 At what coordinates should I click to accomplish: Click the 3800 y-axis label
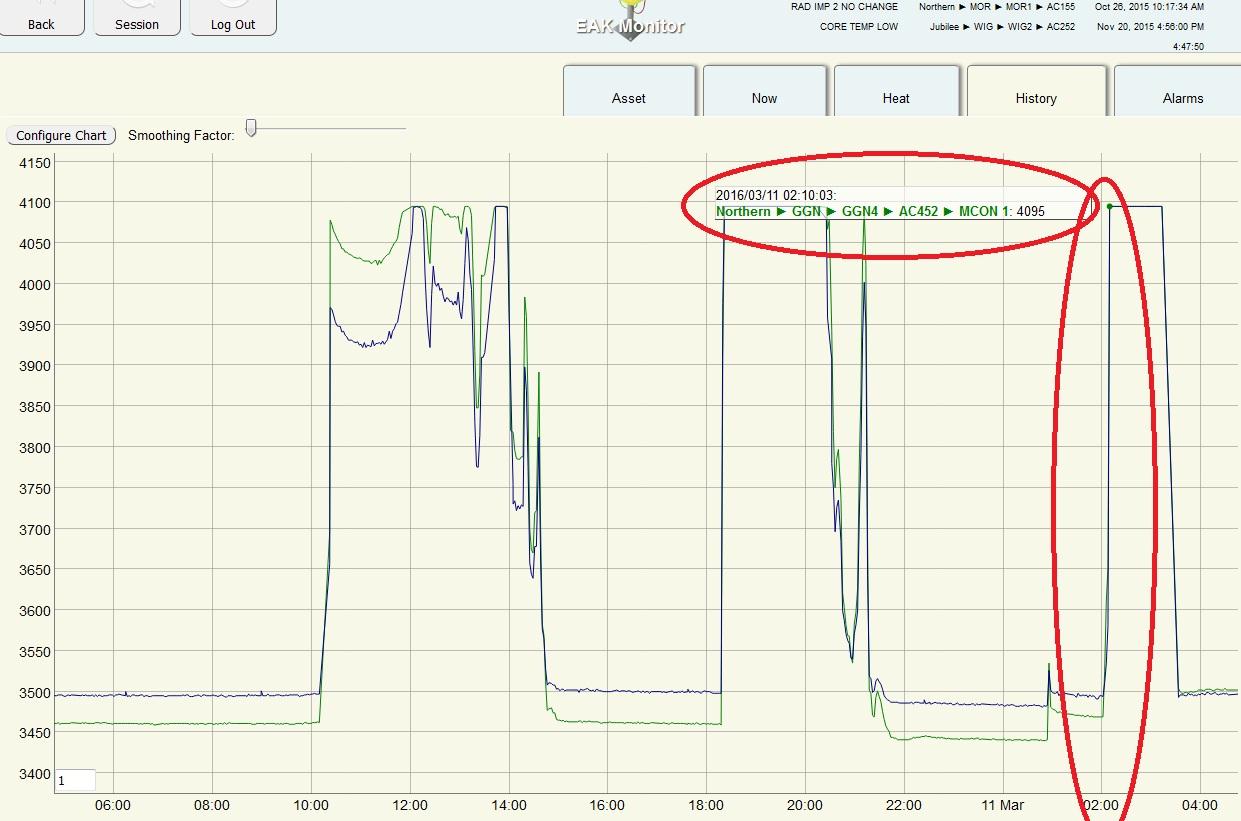point(33,447)
